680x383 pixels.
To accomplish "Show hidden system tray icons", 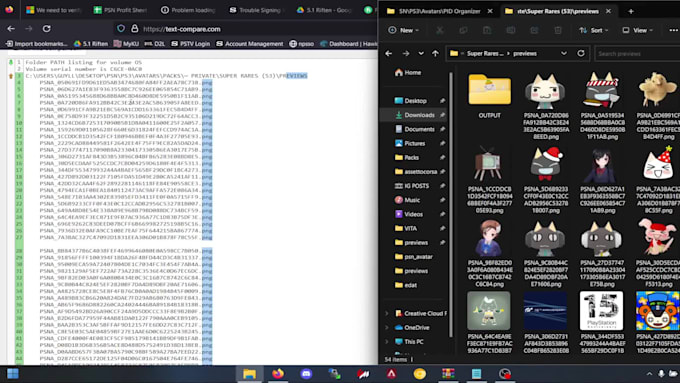I will pyautogui.click(x=649, y=373).
